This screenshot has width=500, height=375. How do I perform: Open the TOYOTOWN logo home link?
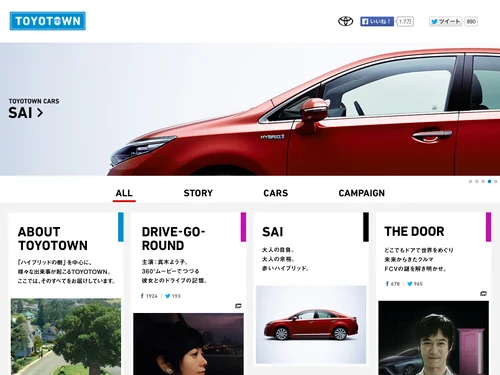48,21
